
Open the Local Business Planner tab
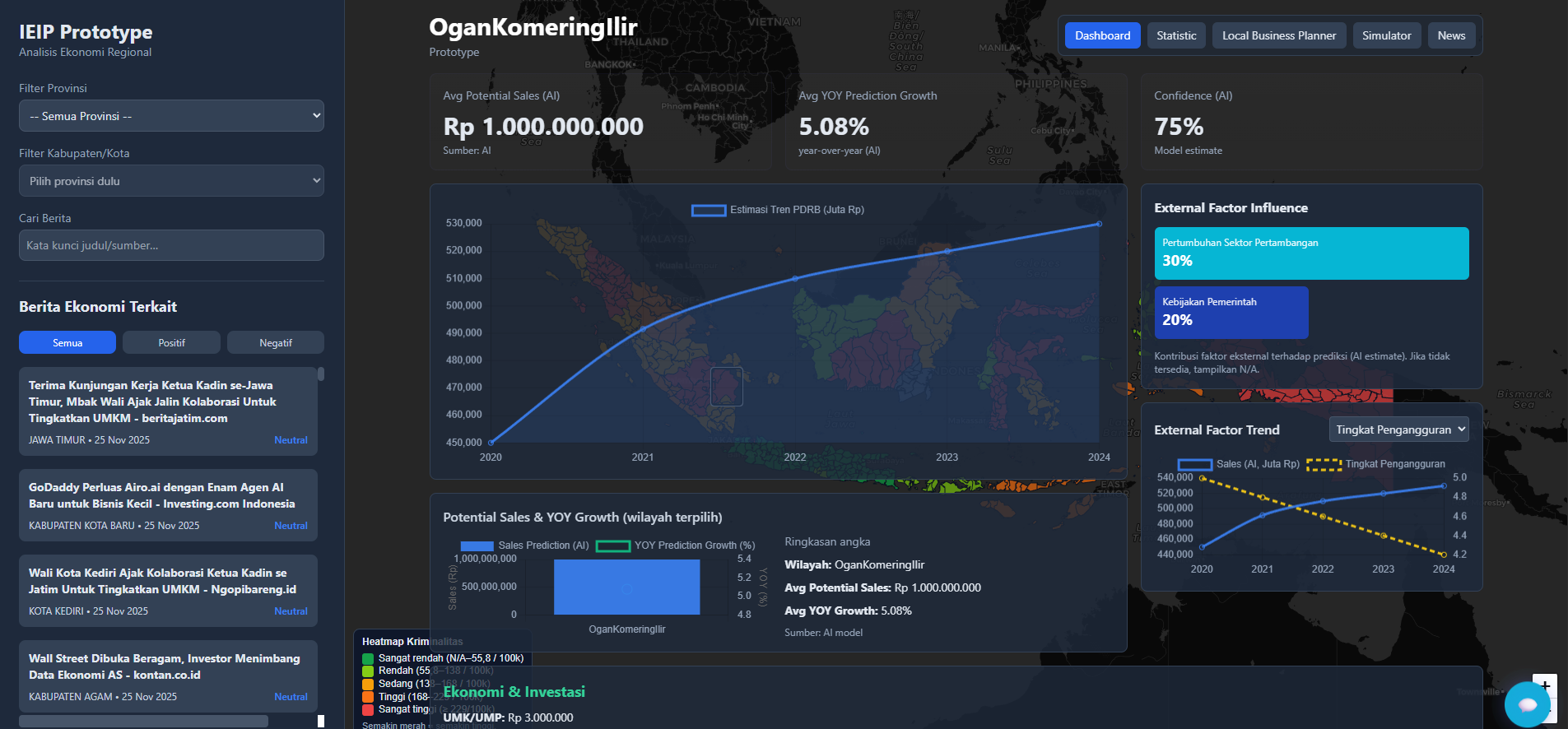(x=1278, y=35)
